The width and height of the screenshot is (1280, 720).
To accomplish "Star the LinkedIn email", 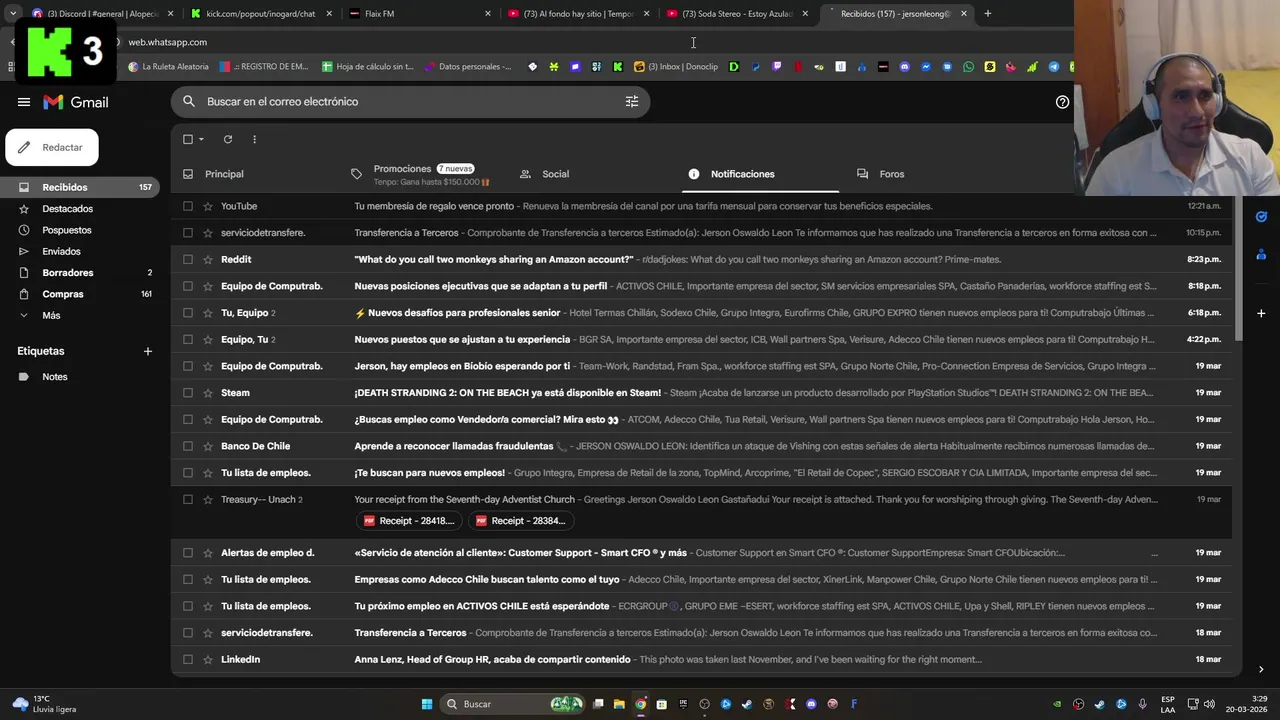I will pyautogui.click(x=208, y=659).
